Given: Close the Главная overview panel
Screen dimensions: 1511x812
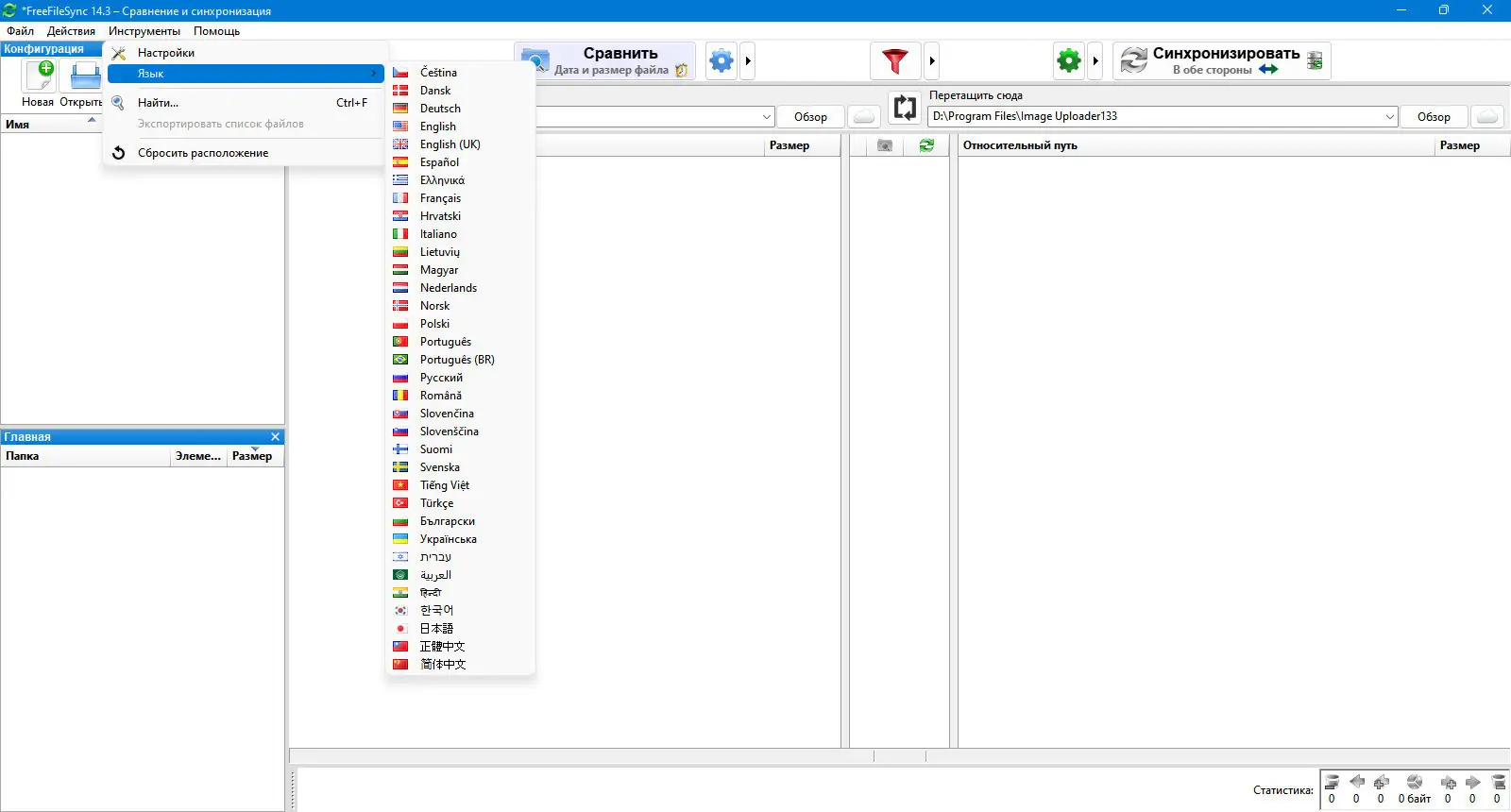Looking at the screenshot, I should click(x=275, y=437).
